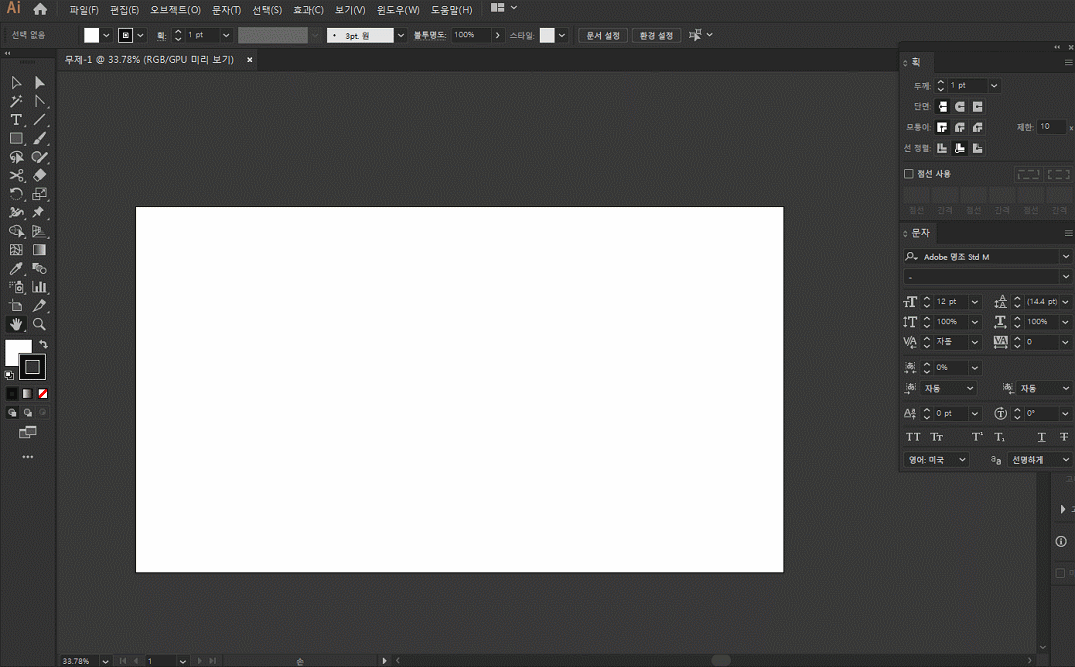Open the language 영어: 미국 dropdown
1075x667 pixels.
(937, 460)
